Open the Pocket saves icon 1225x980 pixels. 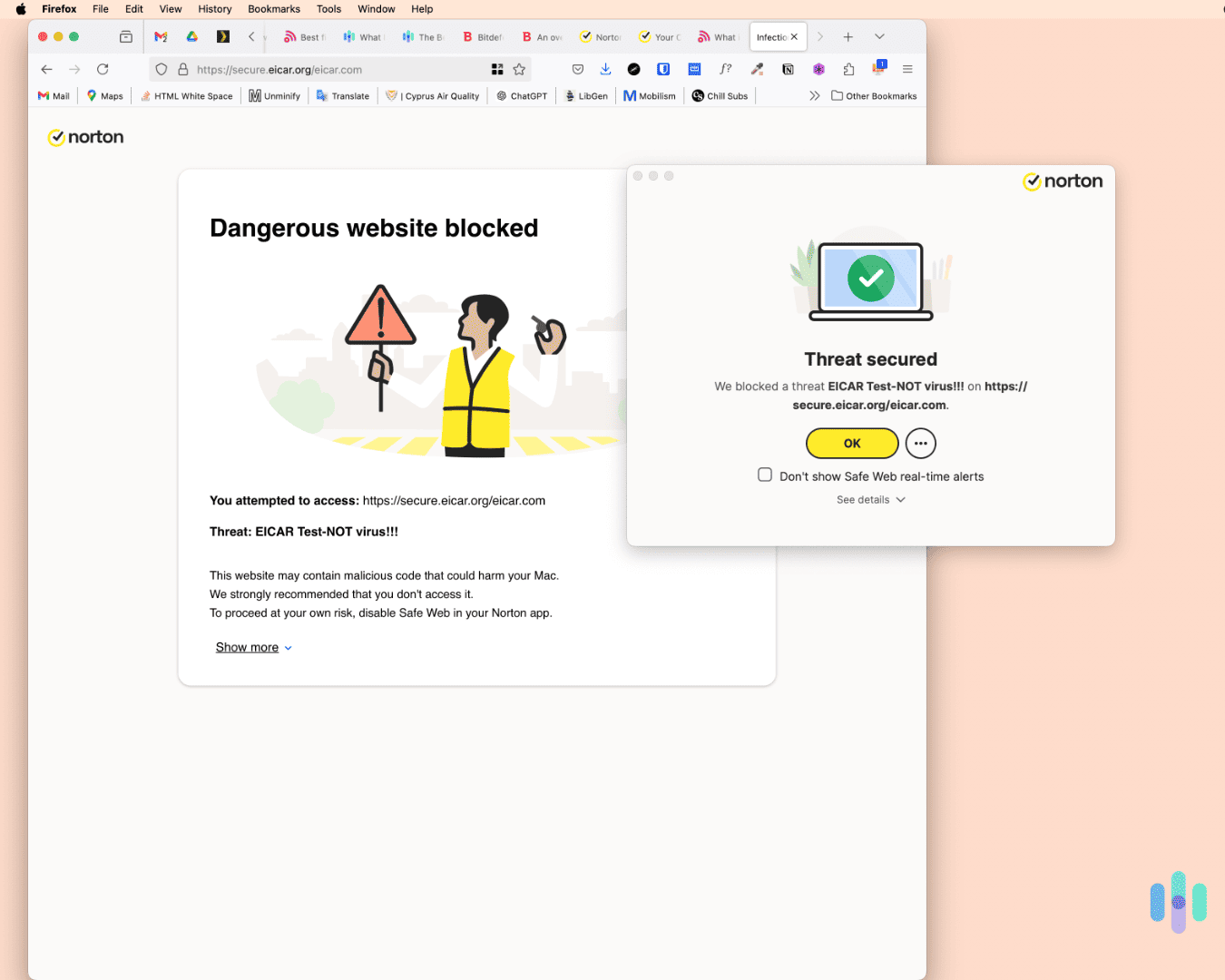tap(578, 69)
